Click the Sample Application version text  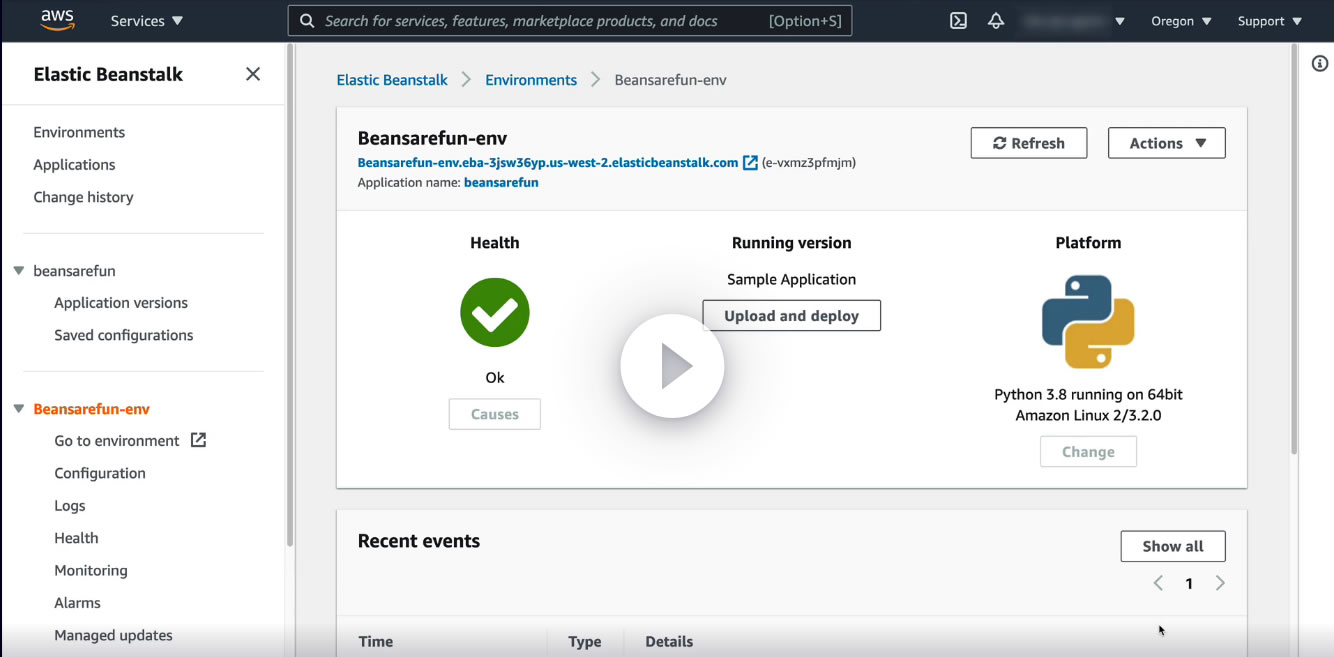(x=792, y=280)
